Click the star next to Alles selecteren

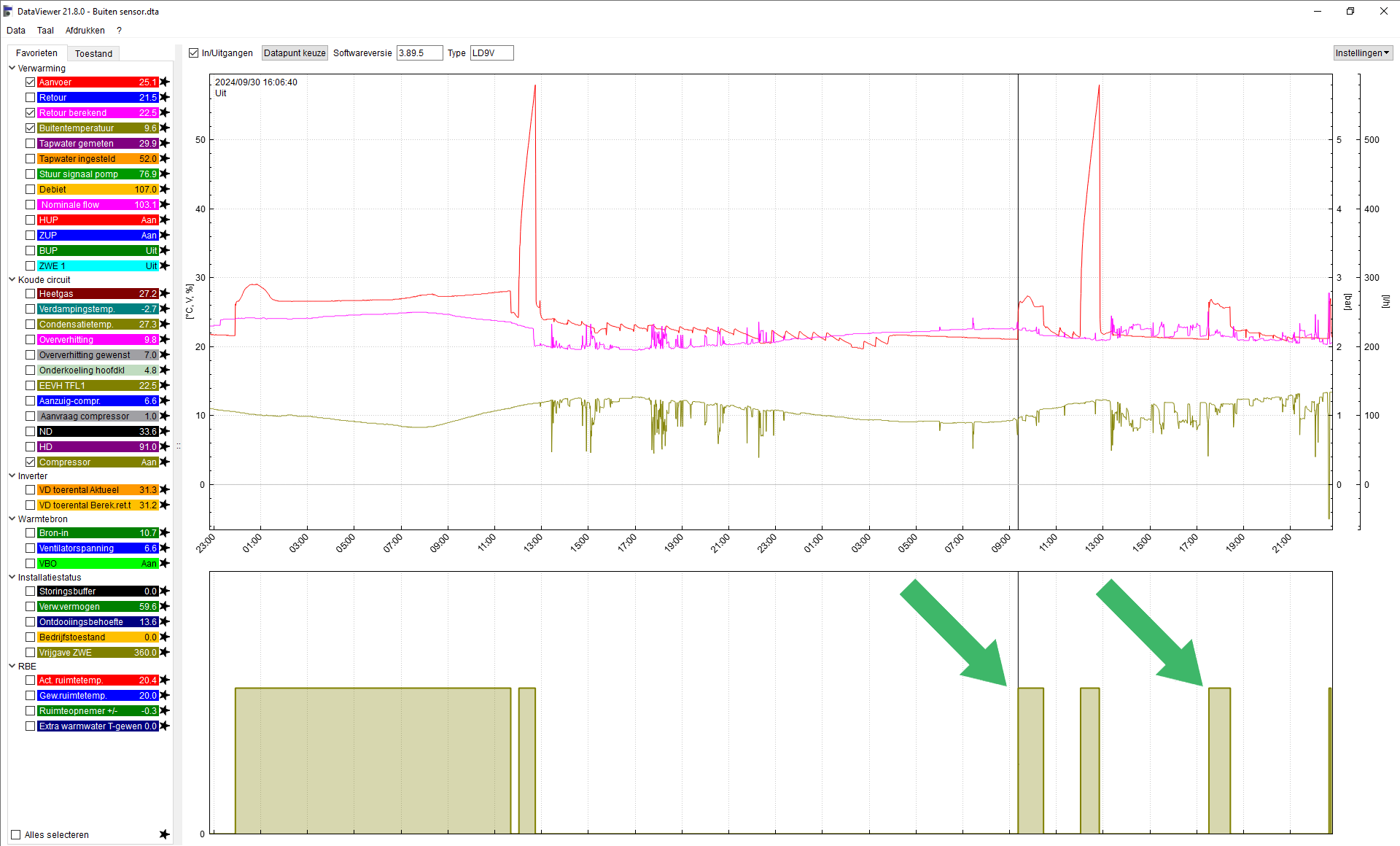pos(164,834)
